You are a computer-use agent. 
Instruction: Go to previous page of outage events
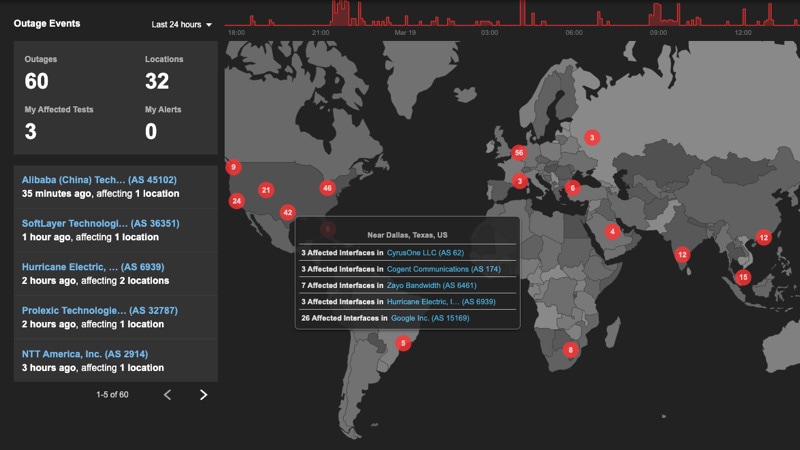click(x=167, y=395)
